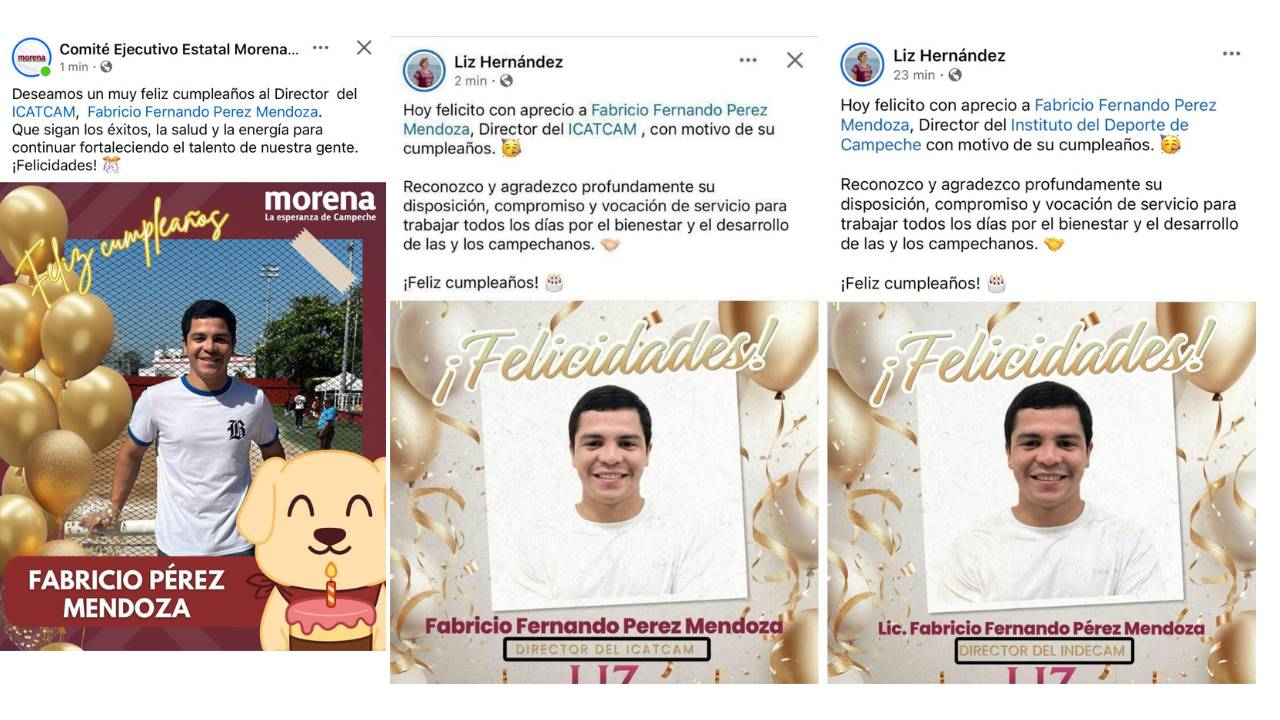Open Felicidades image labeled Director del ICATCAM
This screenshot has height=720, width=1280.
click(x=604, y=492)
